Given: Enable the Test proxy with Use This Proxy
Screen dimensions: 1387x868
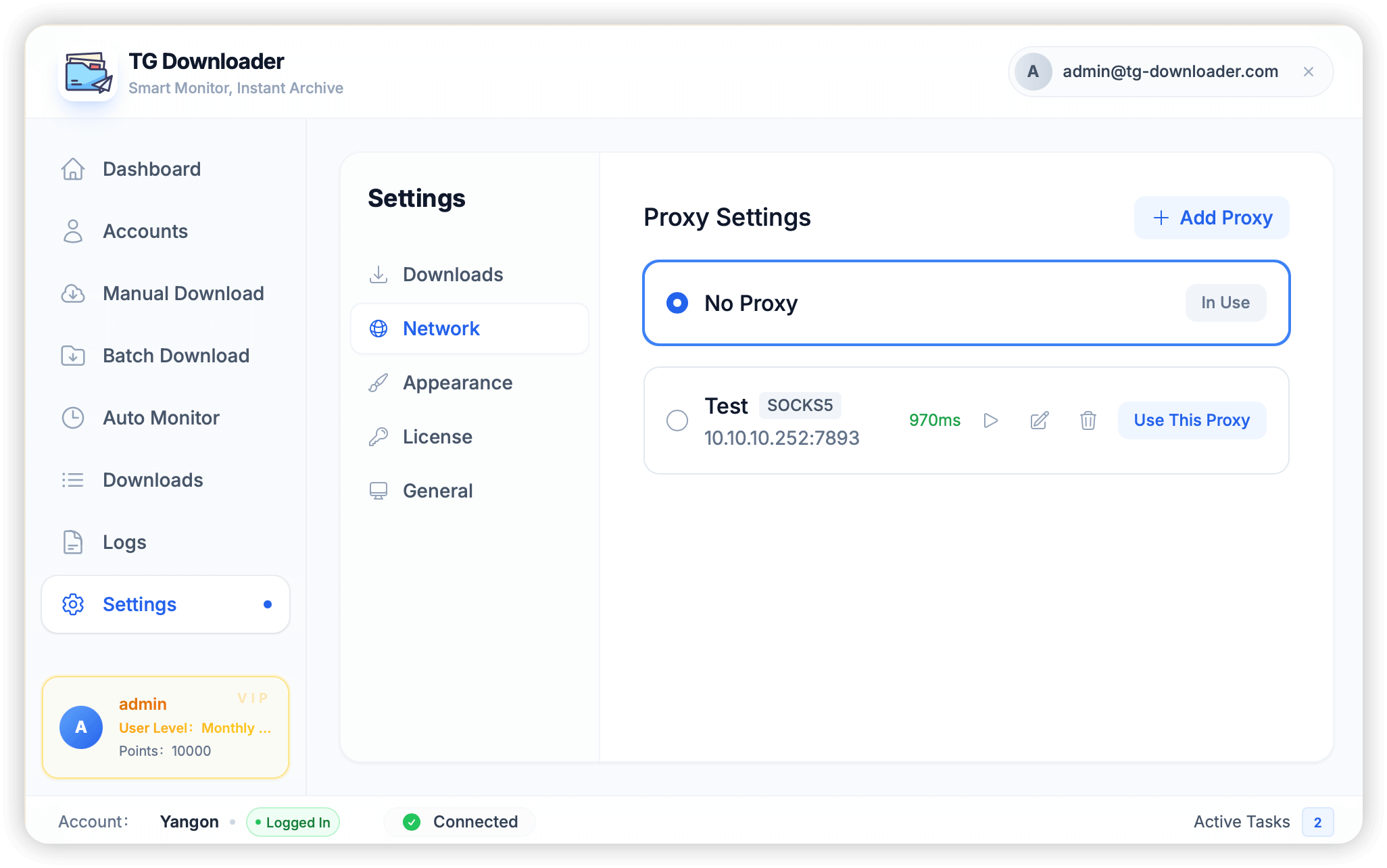Looking at the screenshot, I should pyautogui.click(x=1192, y=420).
